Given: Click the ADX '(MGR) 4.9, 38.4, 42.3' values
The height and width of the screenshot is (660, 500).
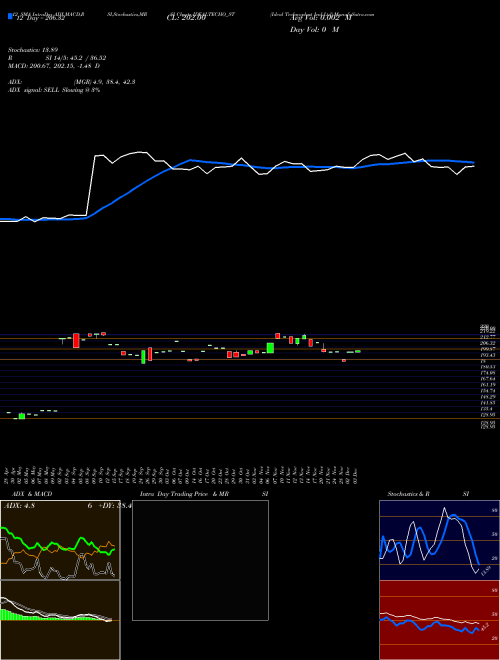Looking at the screenshot, I should coord(104,82).
